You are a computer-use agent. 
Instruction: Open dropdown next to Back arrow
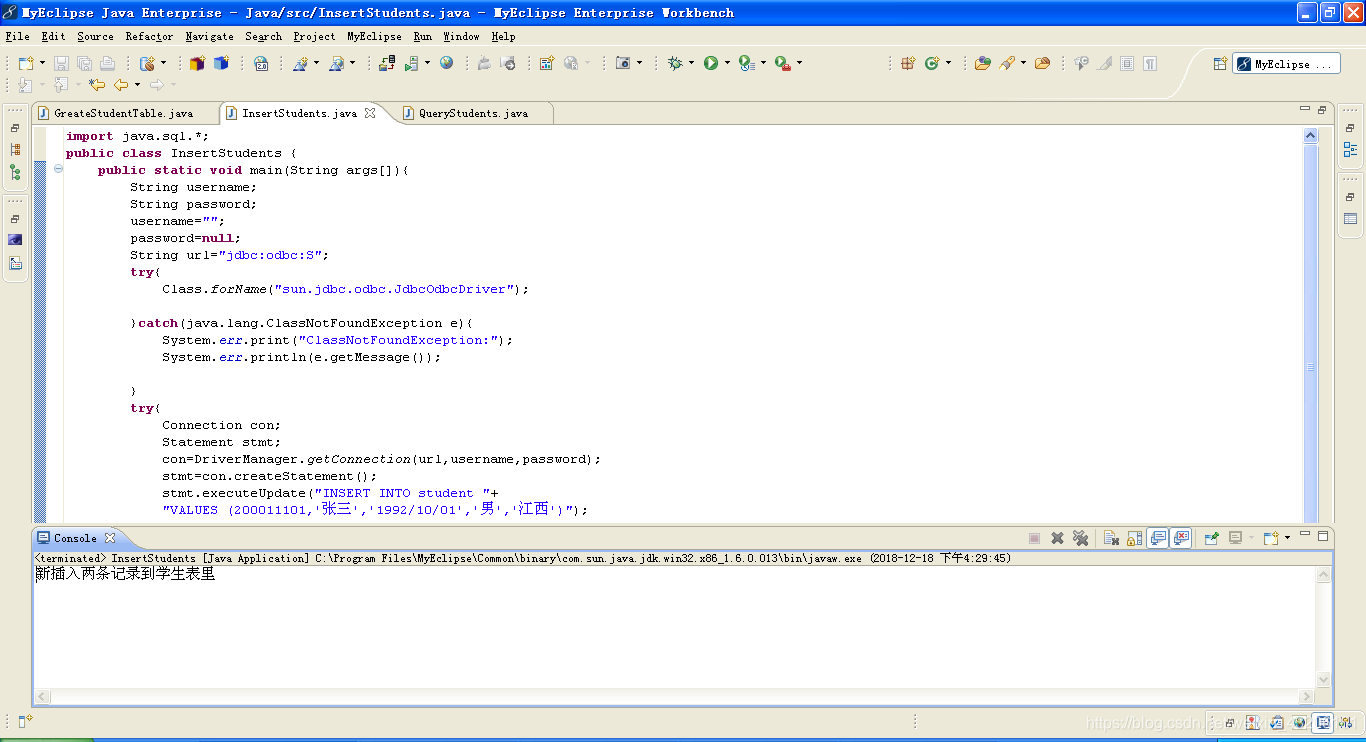(x=137, y=85)
